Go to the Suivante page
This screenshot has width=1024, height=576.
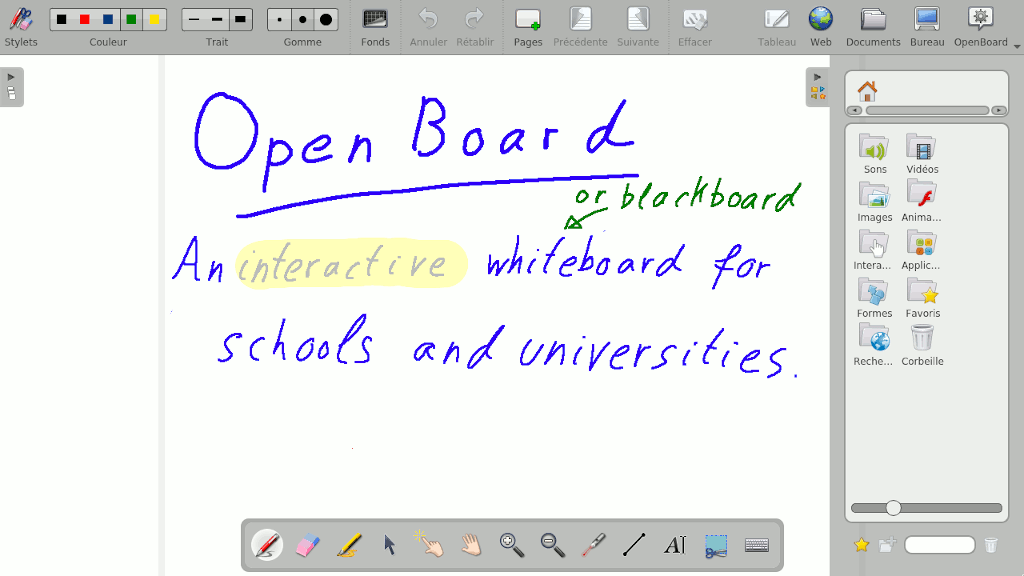tap(638, 26)
